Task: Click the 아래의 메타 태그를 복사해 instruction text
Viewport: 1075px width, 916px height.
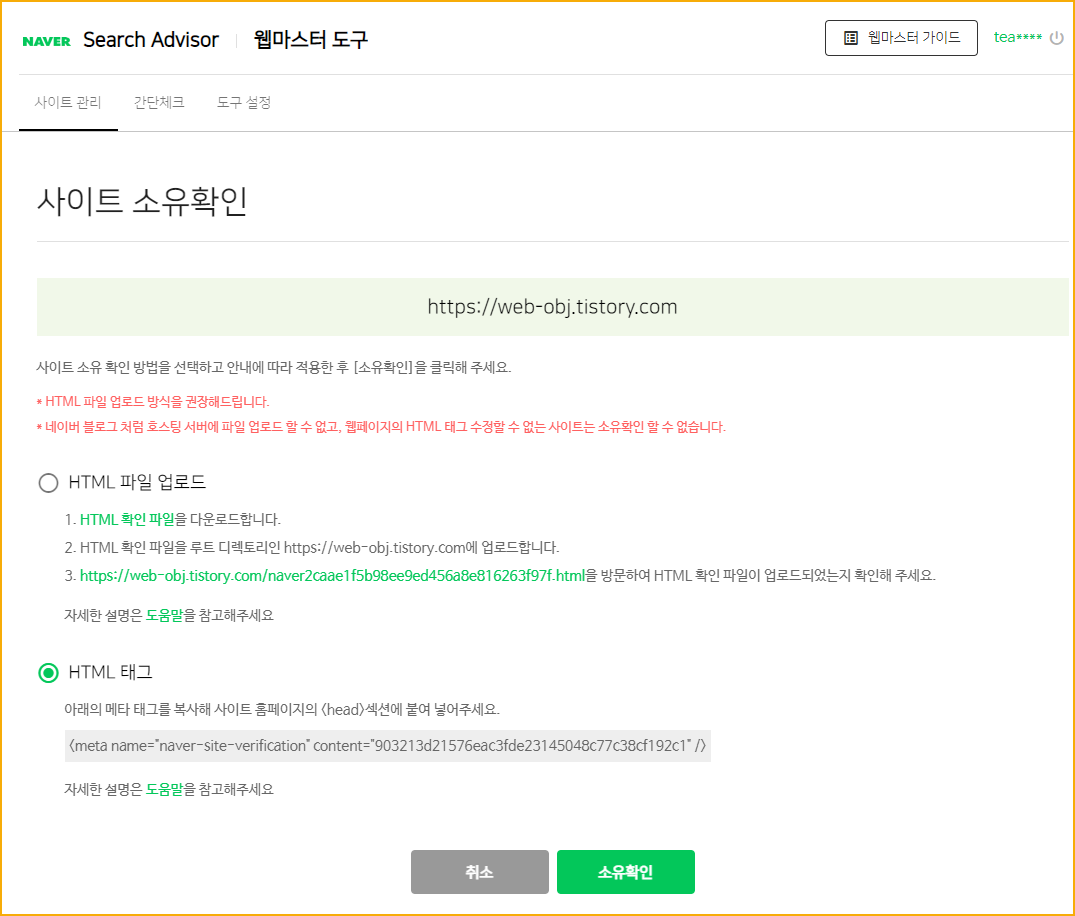Action: pyautogui.click(x=282, y=709)
